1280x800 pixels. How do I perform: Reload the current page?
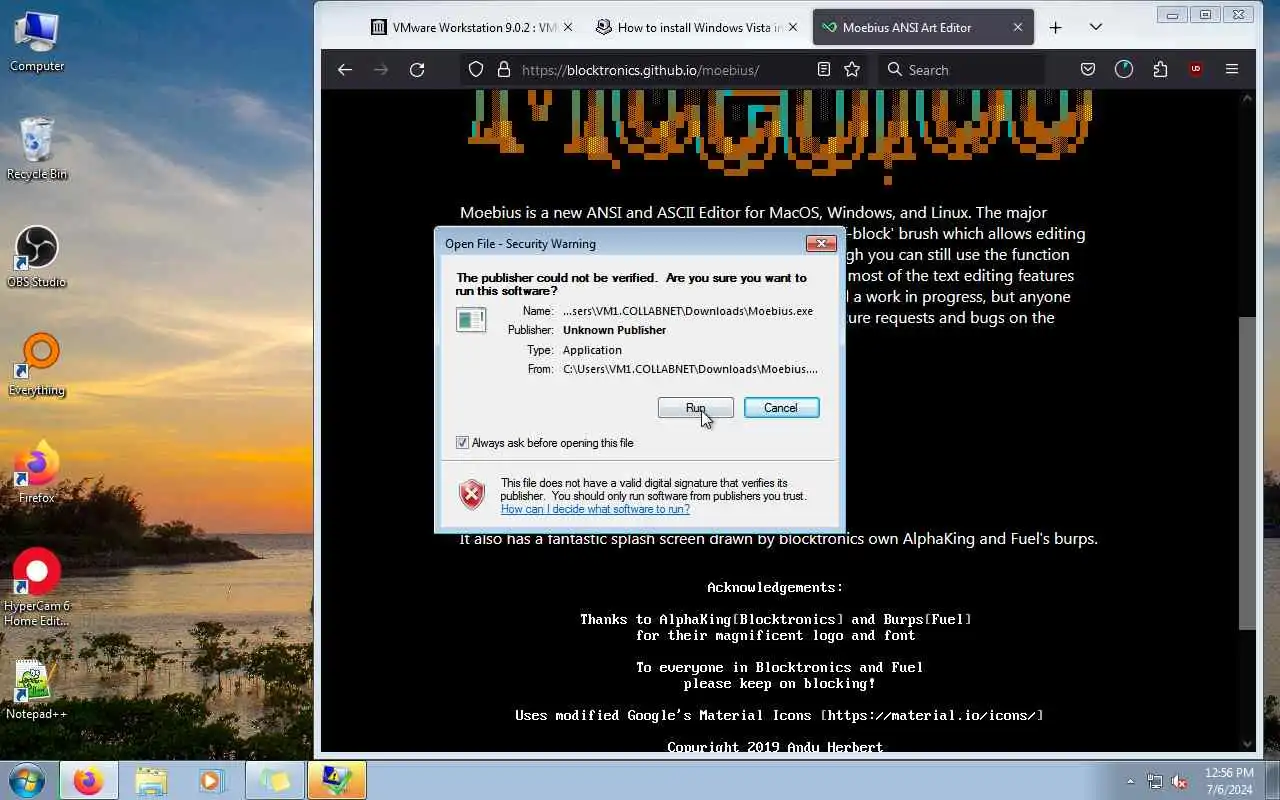tap(417, 70)
